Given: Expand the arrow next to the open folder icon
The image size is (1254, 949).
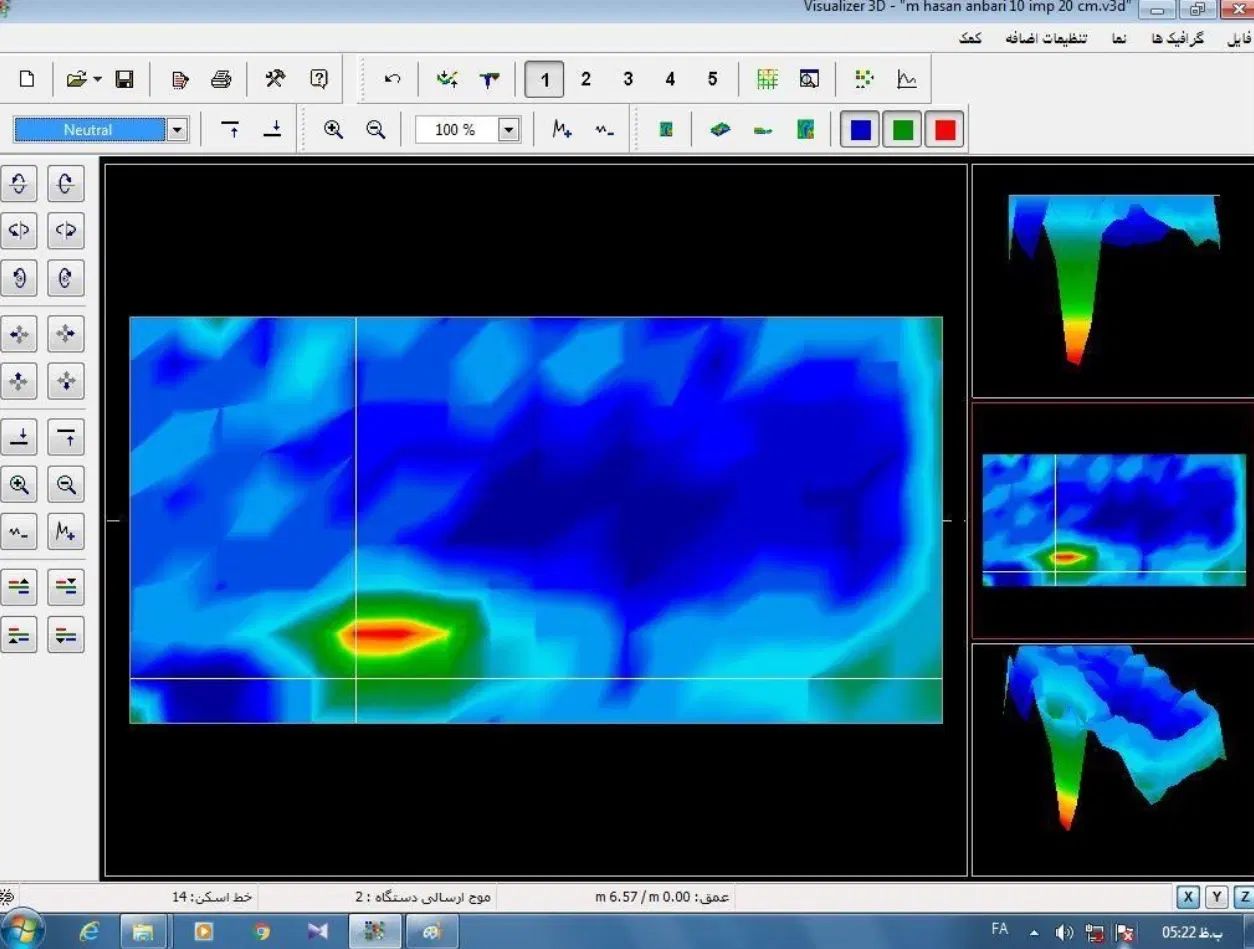Looking at the screenshot, I should [97, 79].
